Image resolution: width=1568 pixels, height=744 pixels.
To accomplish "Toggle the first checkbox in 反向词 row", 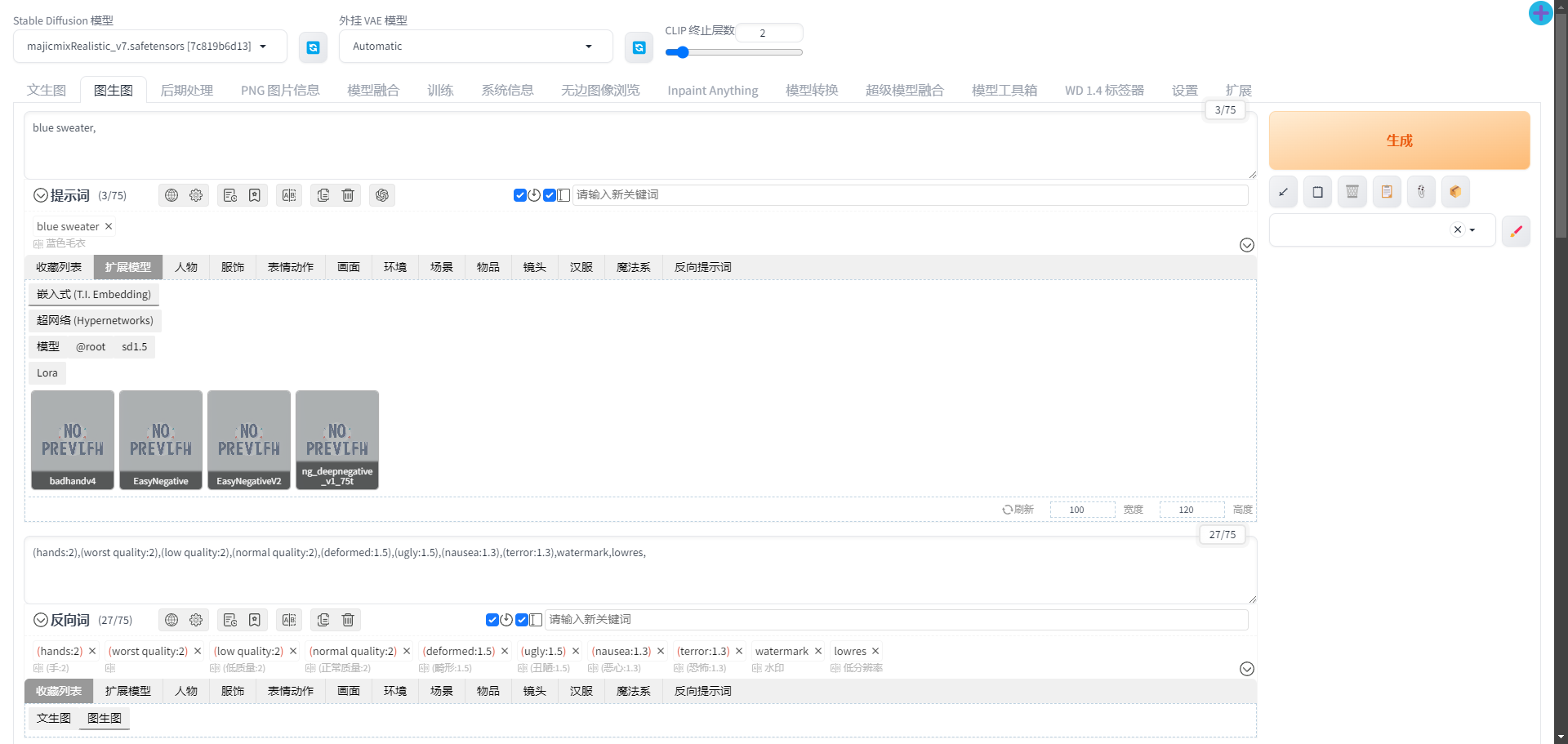I will click(492, 620).
